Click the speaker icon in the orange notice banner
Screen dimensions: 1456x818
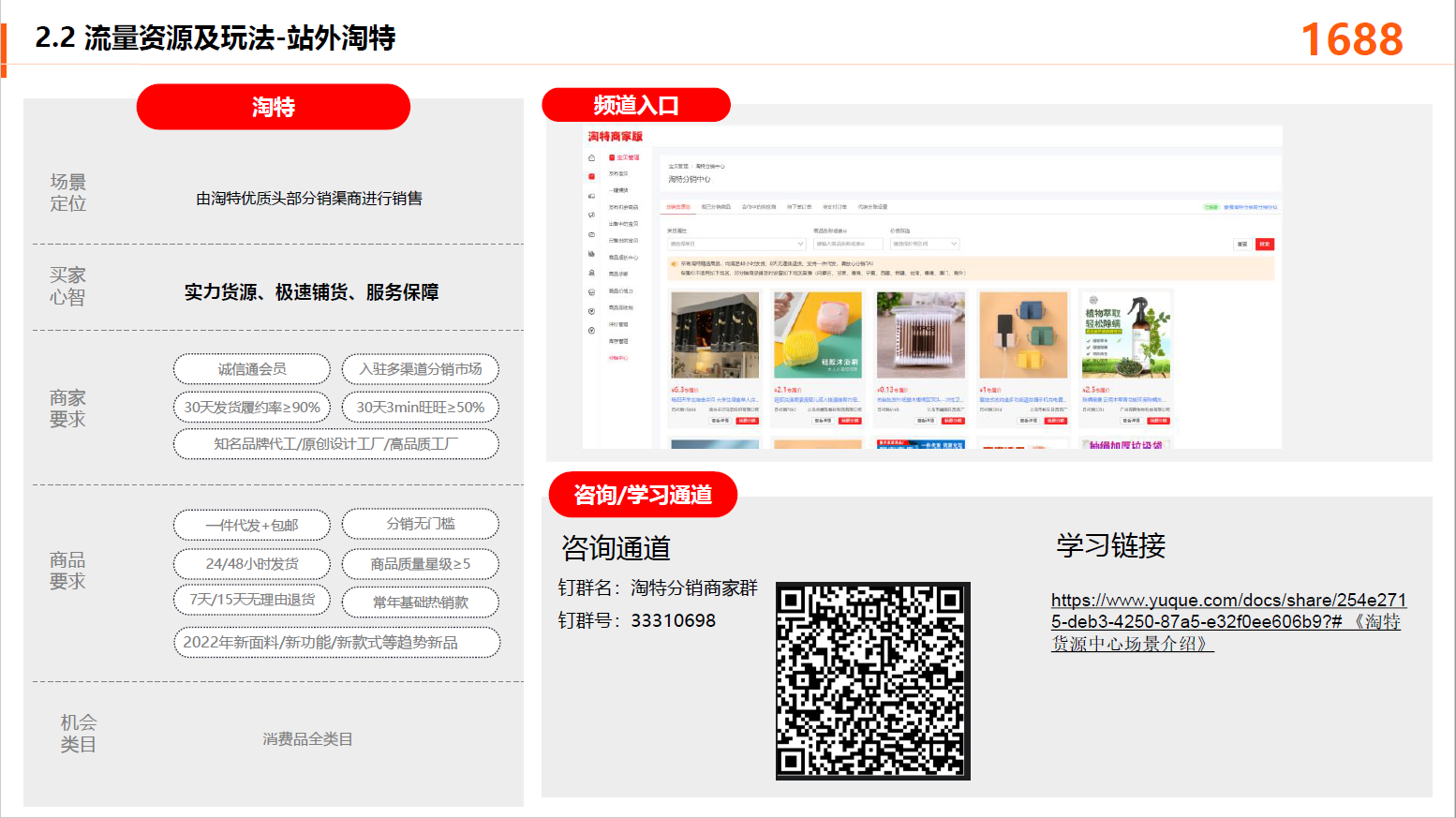pyautogui.click(x=674, y=264)
